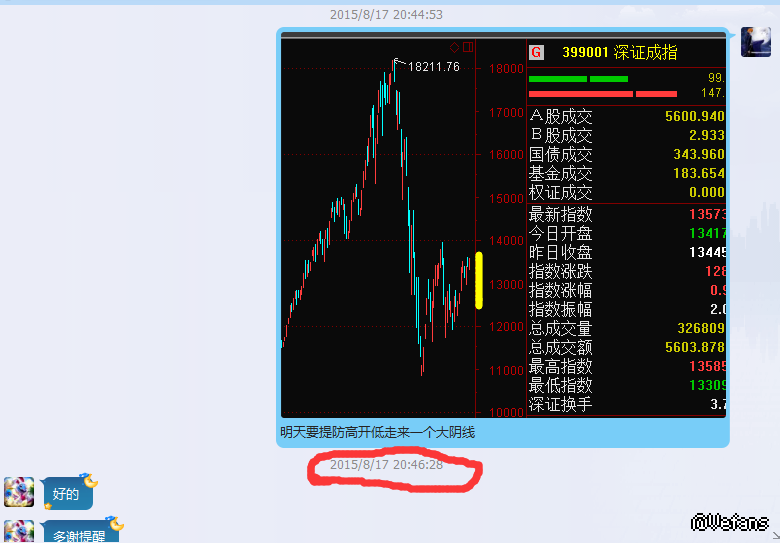Click the 昨日收盘 row label

(561, 252)
